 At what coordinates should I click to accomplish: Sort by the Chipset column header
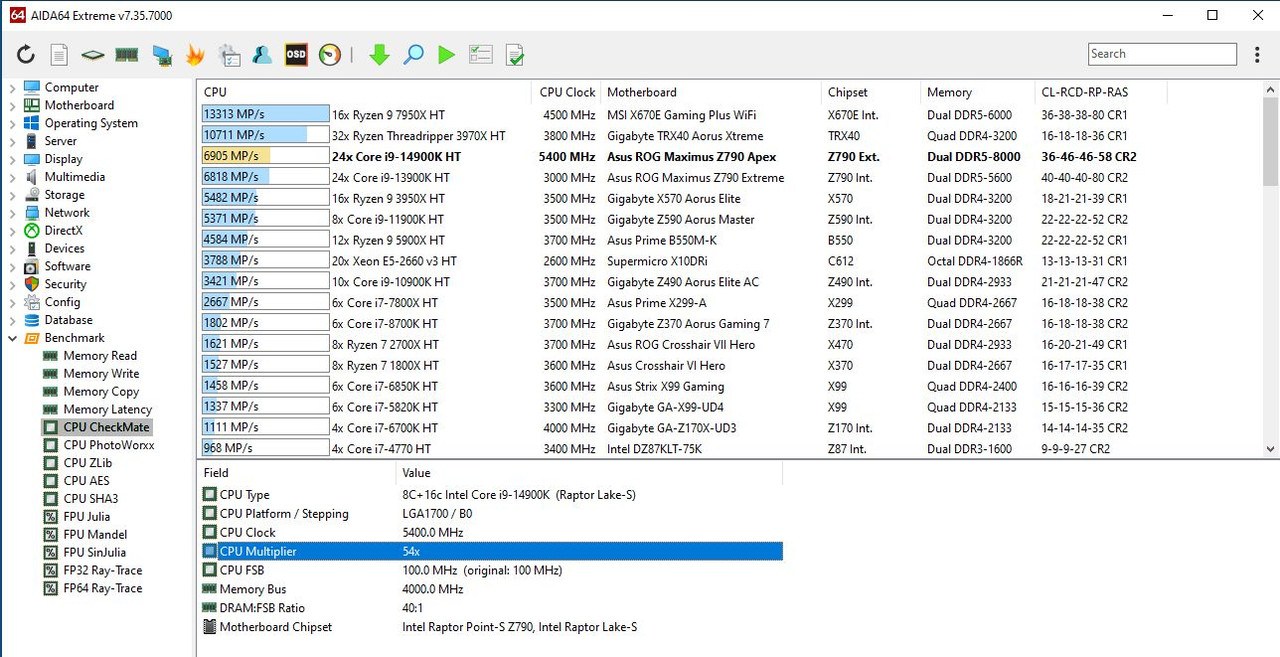click(870, 92)
